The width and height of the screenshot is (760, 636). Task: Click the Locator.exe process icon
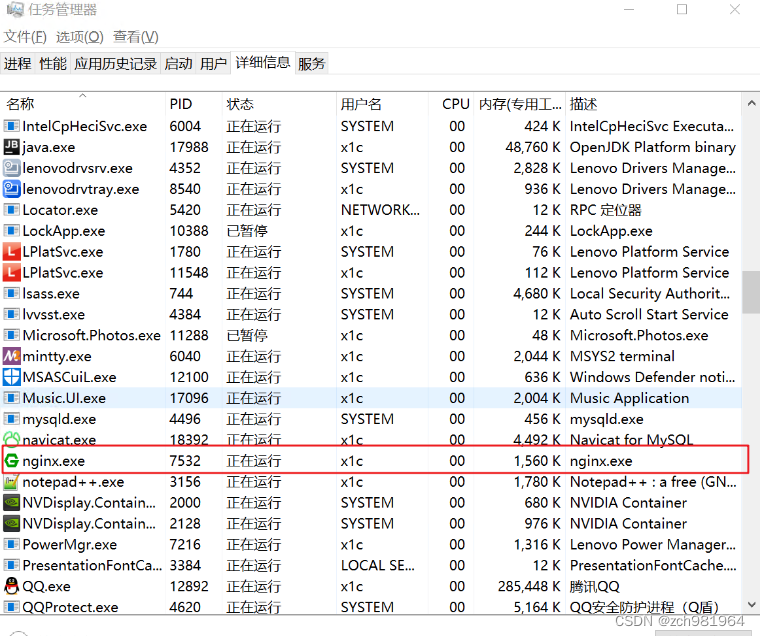click(11, 210)
